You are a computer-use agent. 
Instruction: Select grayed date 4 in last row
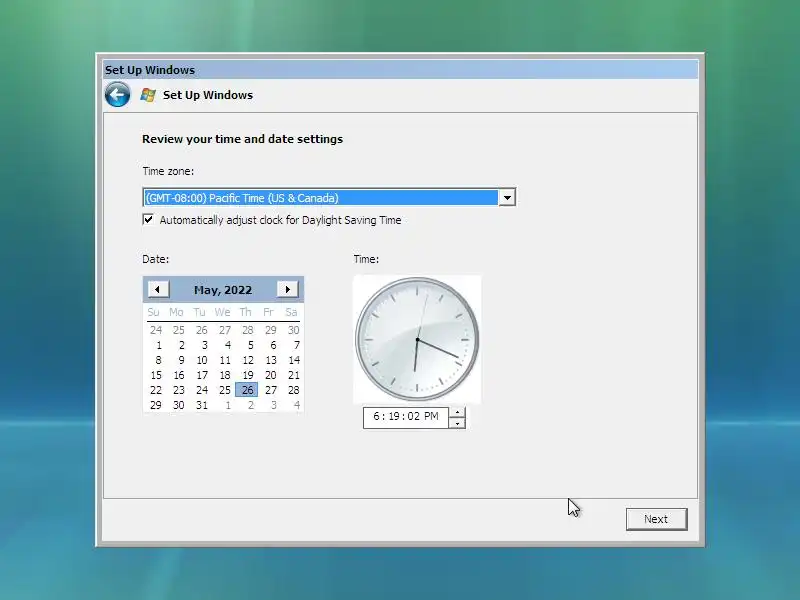coord(296,405)
